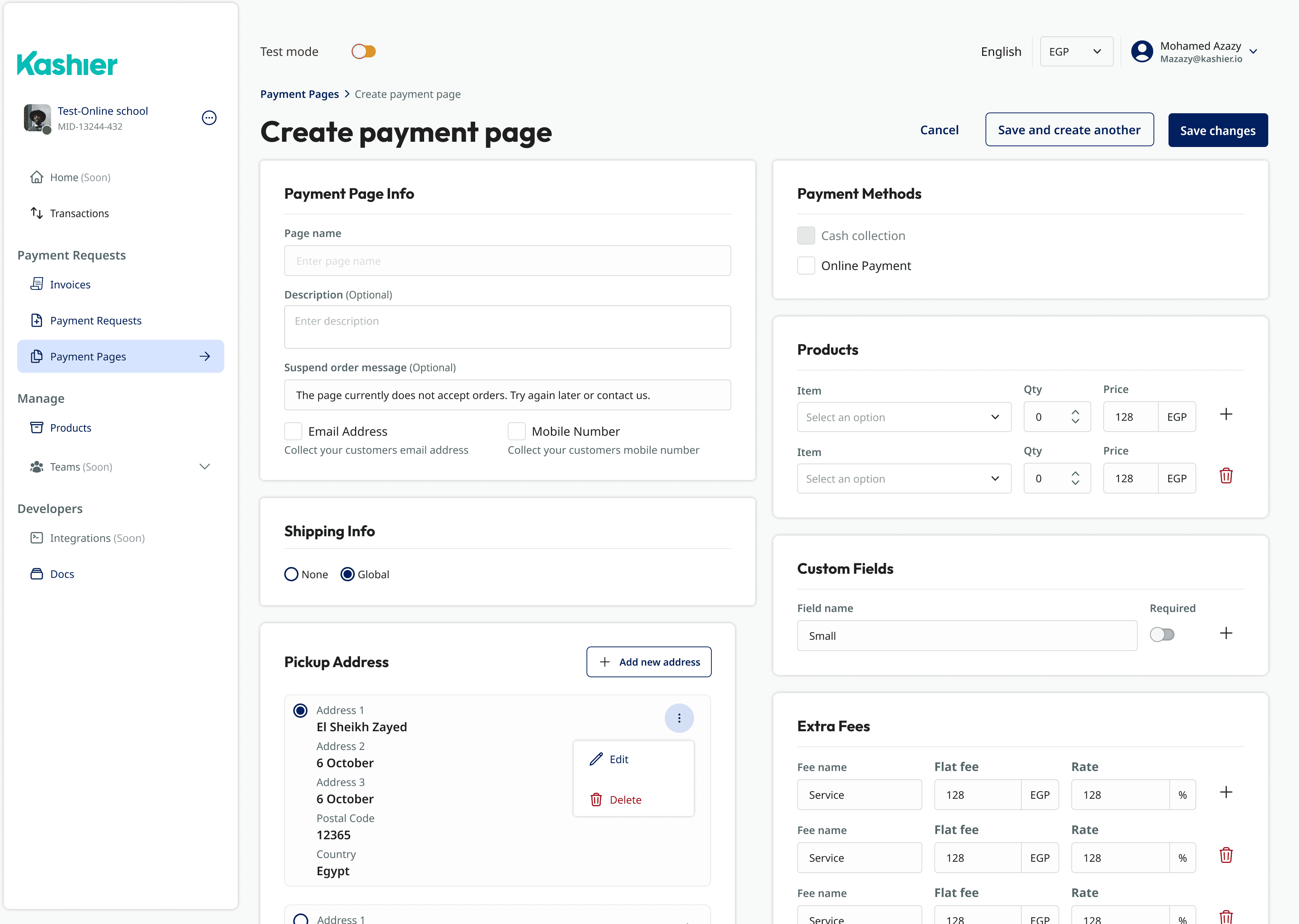Image resolution: width=1299 pixels, height=924 pixels.
Task: Choose Edit from address context menu
Action: point(618,760)
